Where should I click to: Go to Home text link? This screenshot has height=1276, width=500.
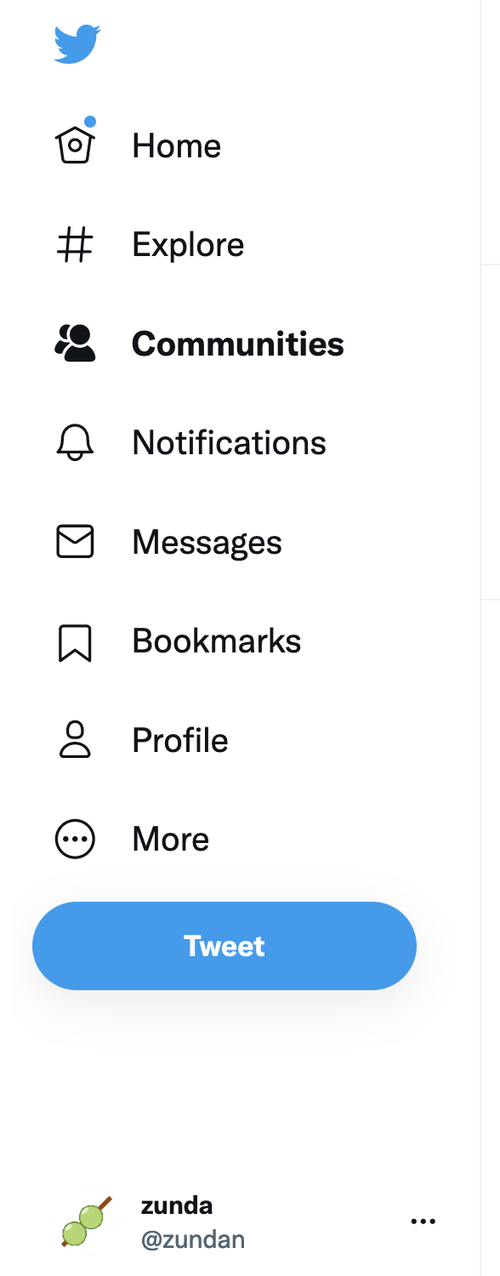coord(177,146)
